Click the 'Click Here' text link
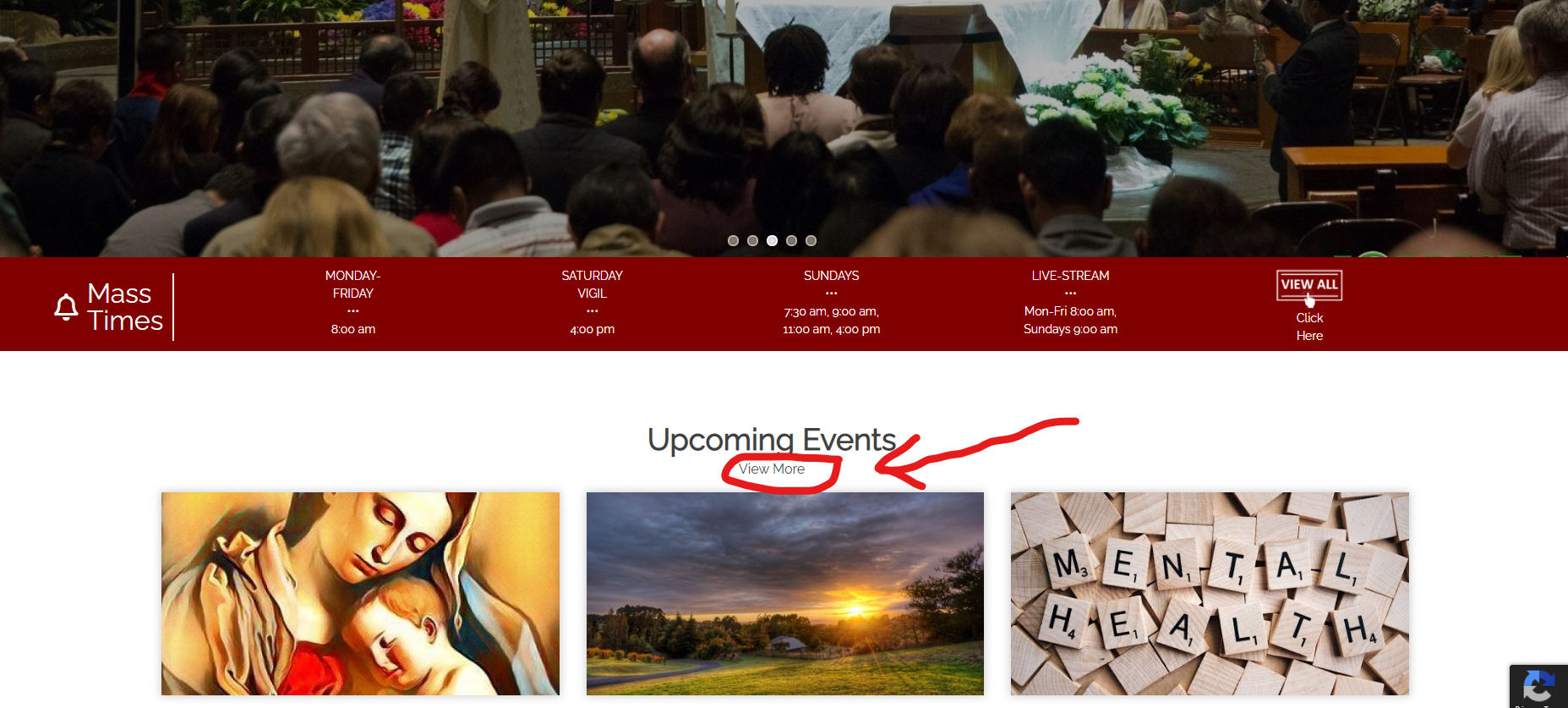The width and height of the screenshot is (1568, 708). [1309, 327]
